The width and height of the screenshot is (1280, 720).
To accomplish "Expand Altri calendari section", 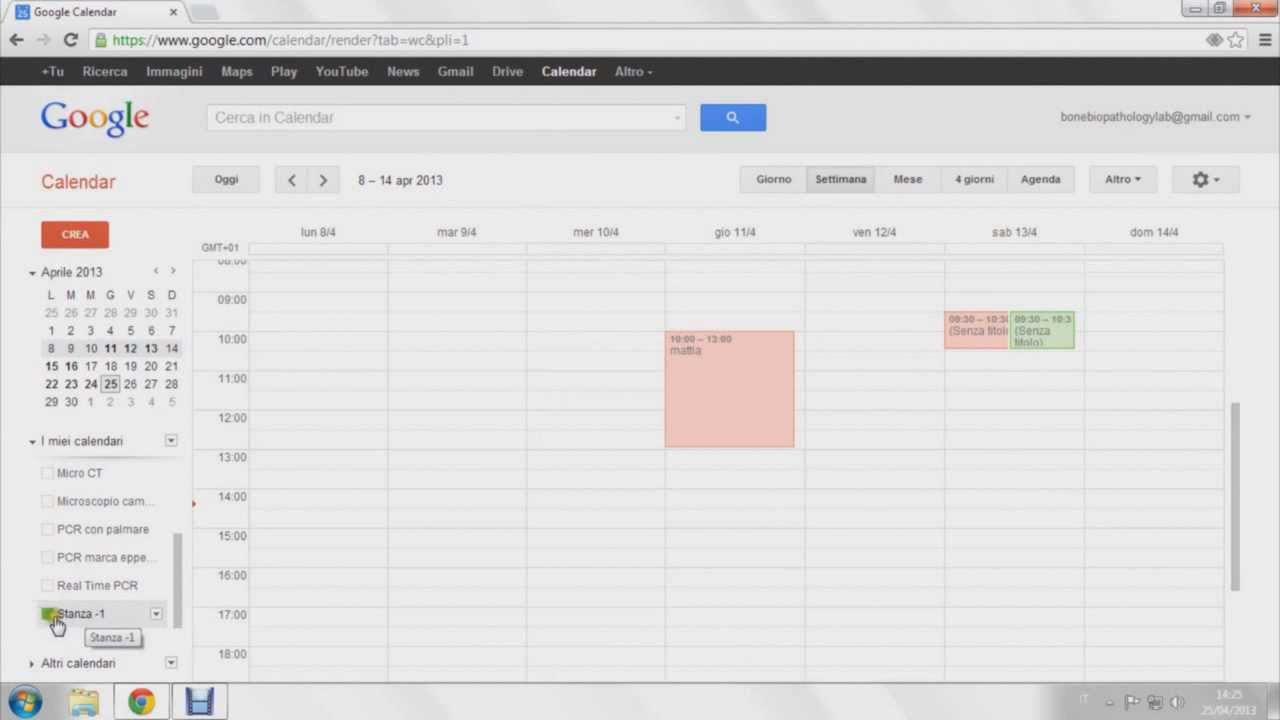I will click(x=32, y=663).
